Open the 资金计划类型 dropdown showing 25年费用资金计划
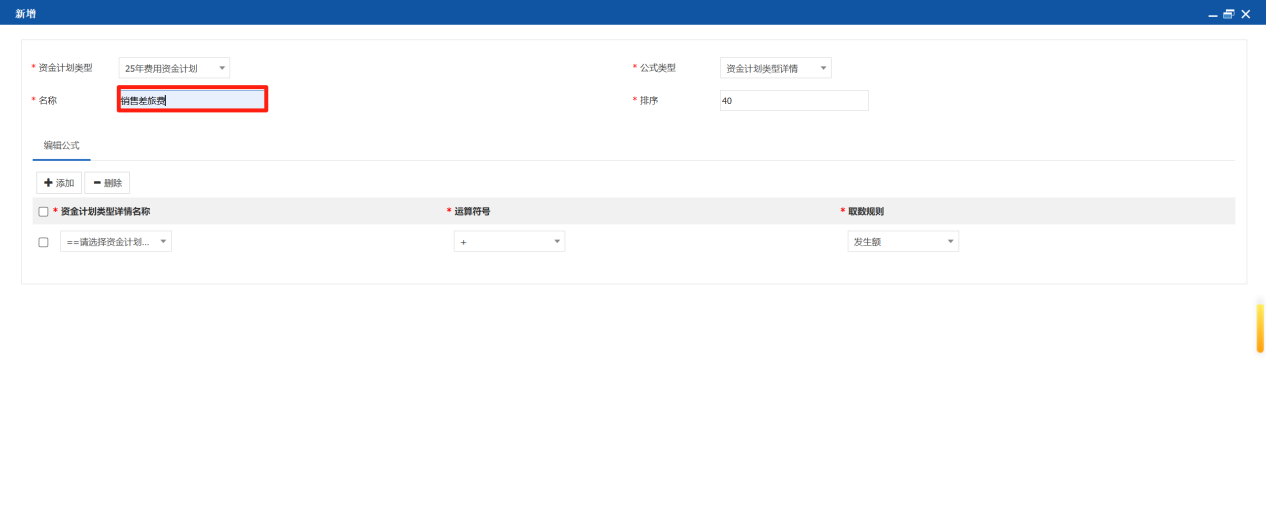 pos(174,68)
